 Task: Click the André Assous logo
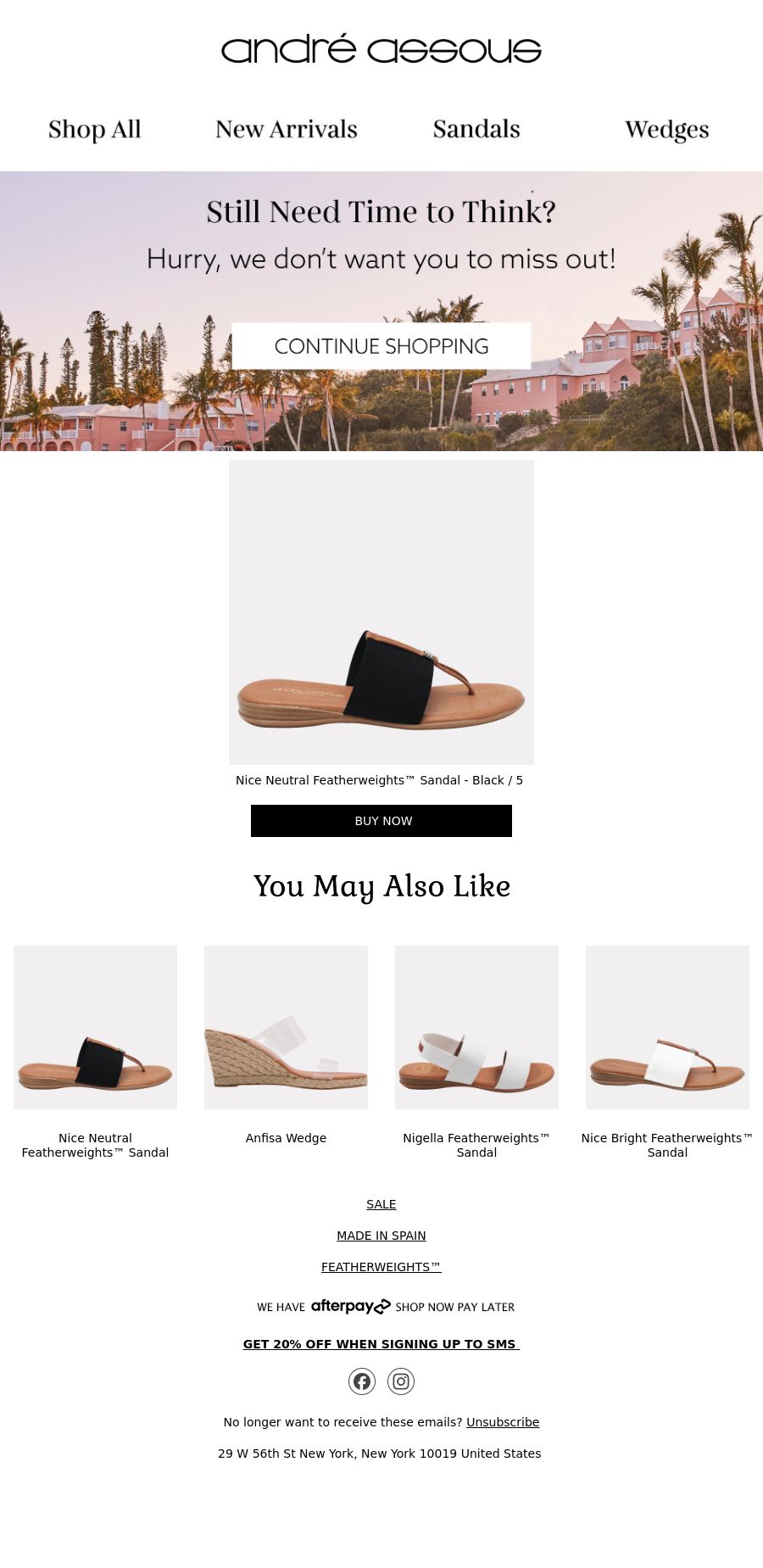[x=381, y=49]
